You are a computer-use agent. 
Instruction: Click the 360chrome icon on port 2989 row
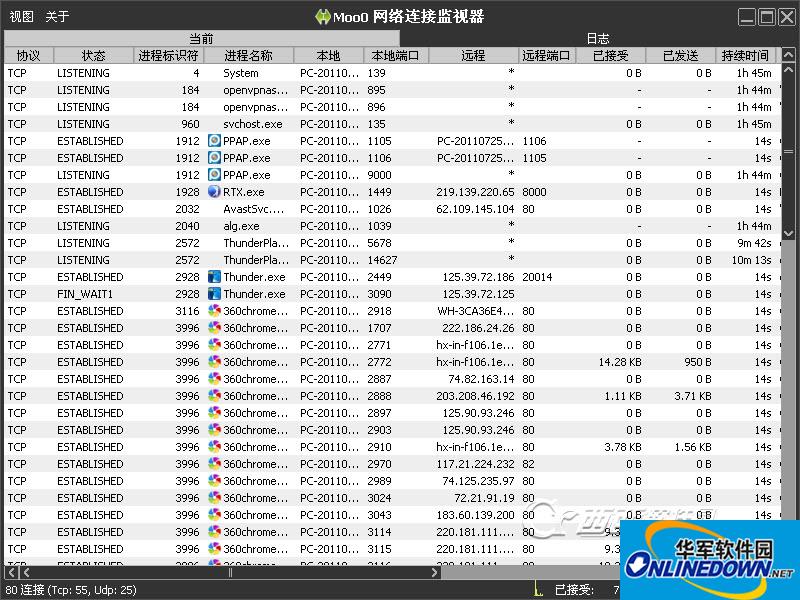pos(214,481)
